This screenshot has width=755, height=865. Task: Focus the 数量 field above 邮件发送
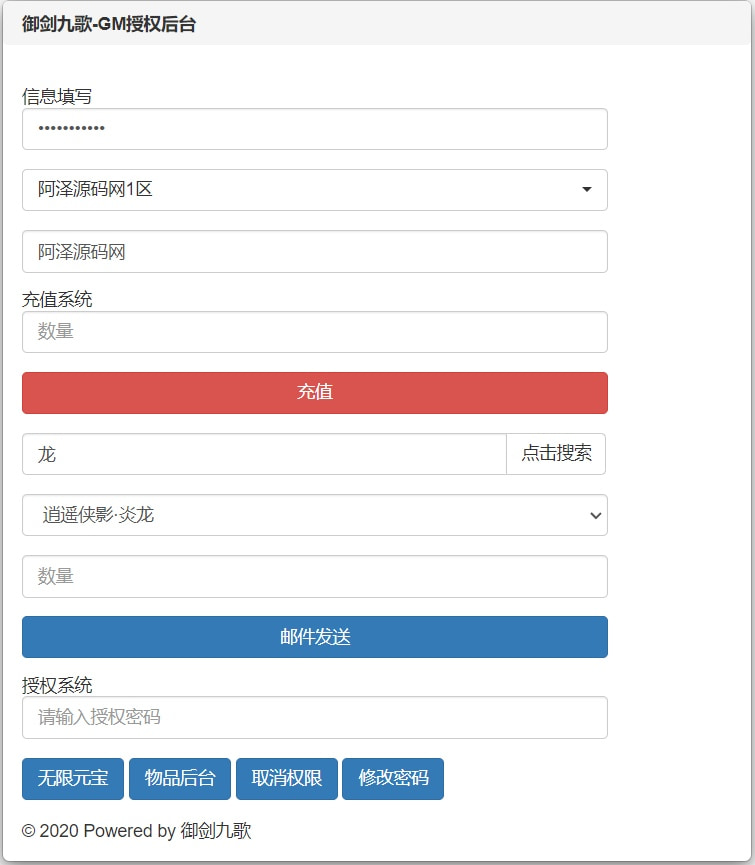click(314, 577)
